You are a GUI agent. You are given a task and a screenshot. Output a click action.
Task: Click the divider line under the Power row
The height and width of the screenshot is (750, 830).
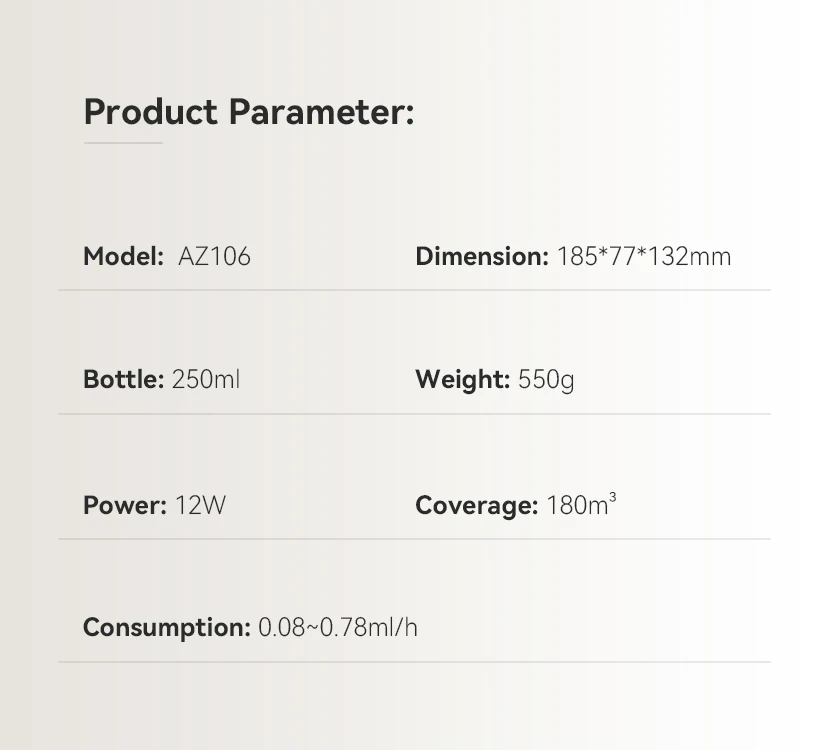[414, 539]
